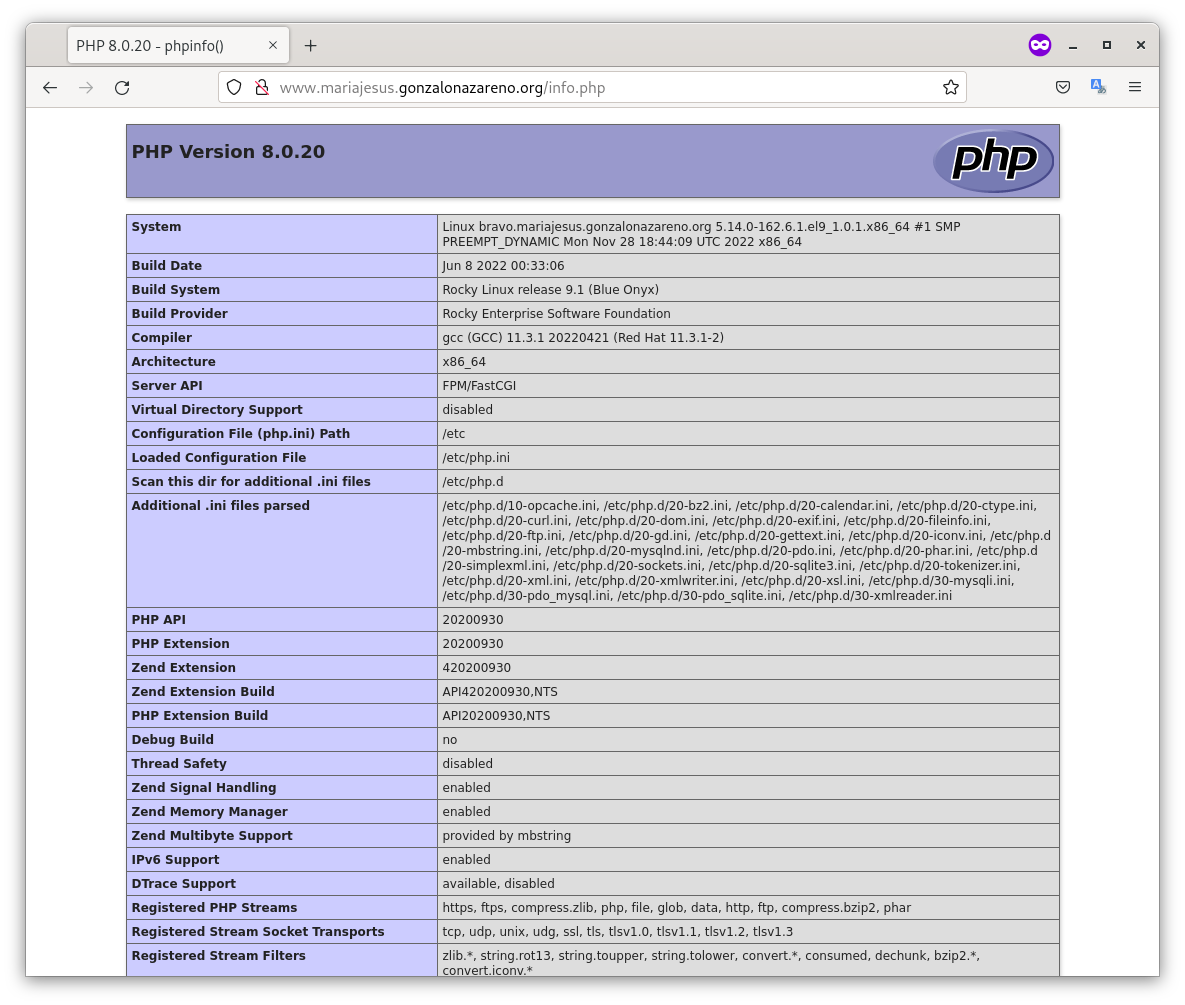Click the PHP Version 8.0.20 heading
The height and width of the screenshot is (1005, 1185).
point(228,152)
